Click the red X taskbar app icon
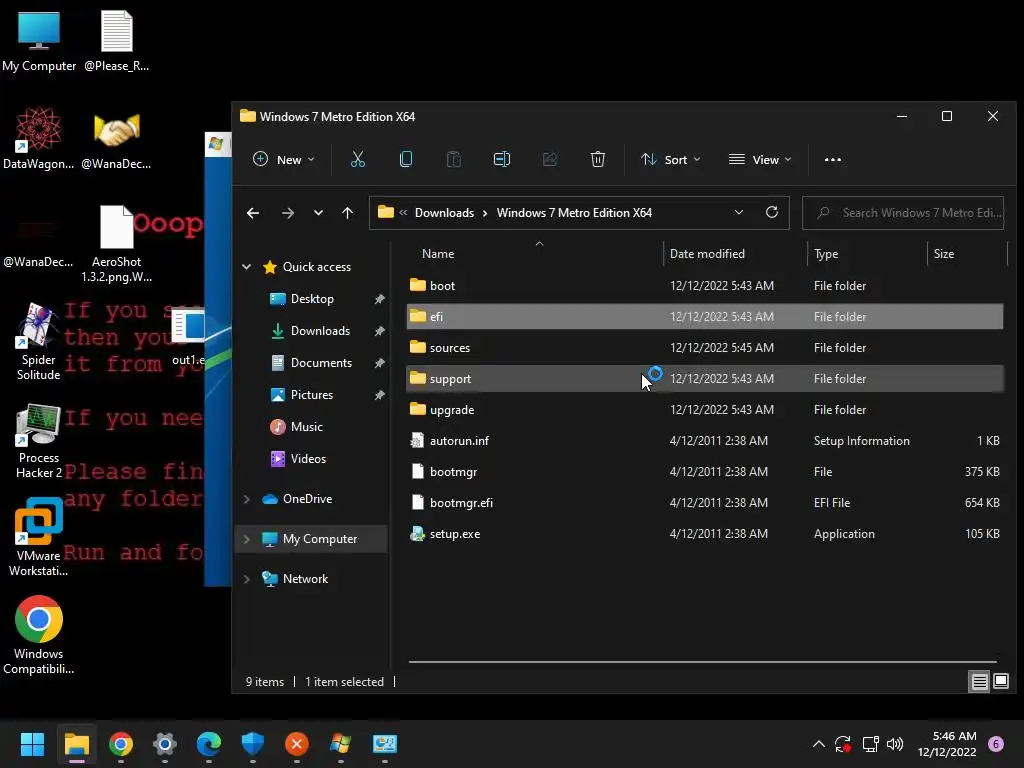Screen dimensions: 1024x768 (x=296, y=744)
